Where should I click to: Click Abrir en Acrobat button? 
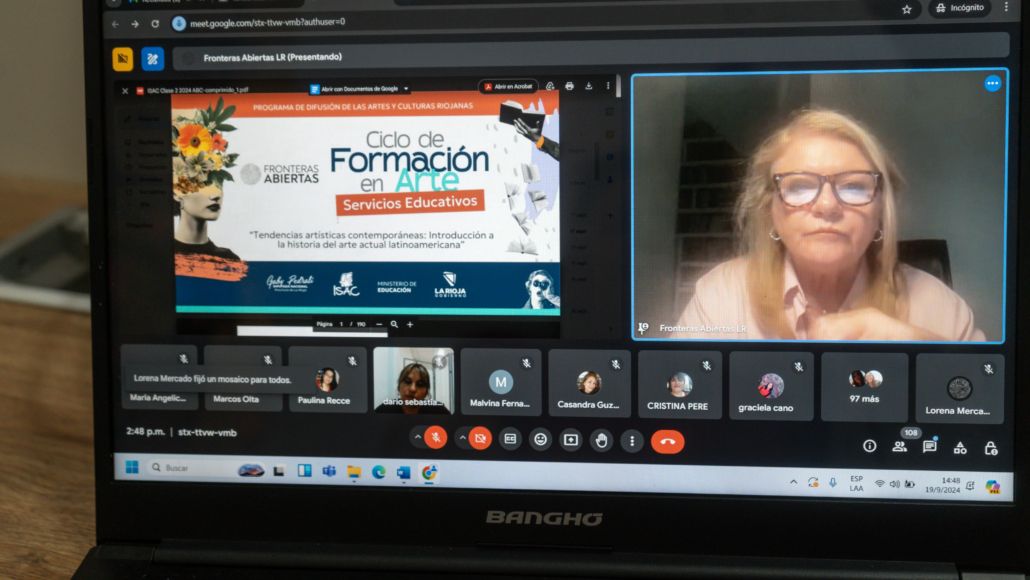pos(508,87)
